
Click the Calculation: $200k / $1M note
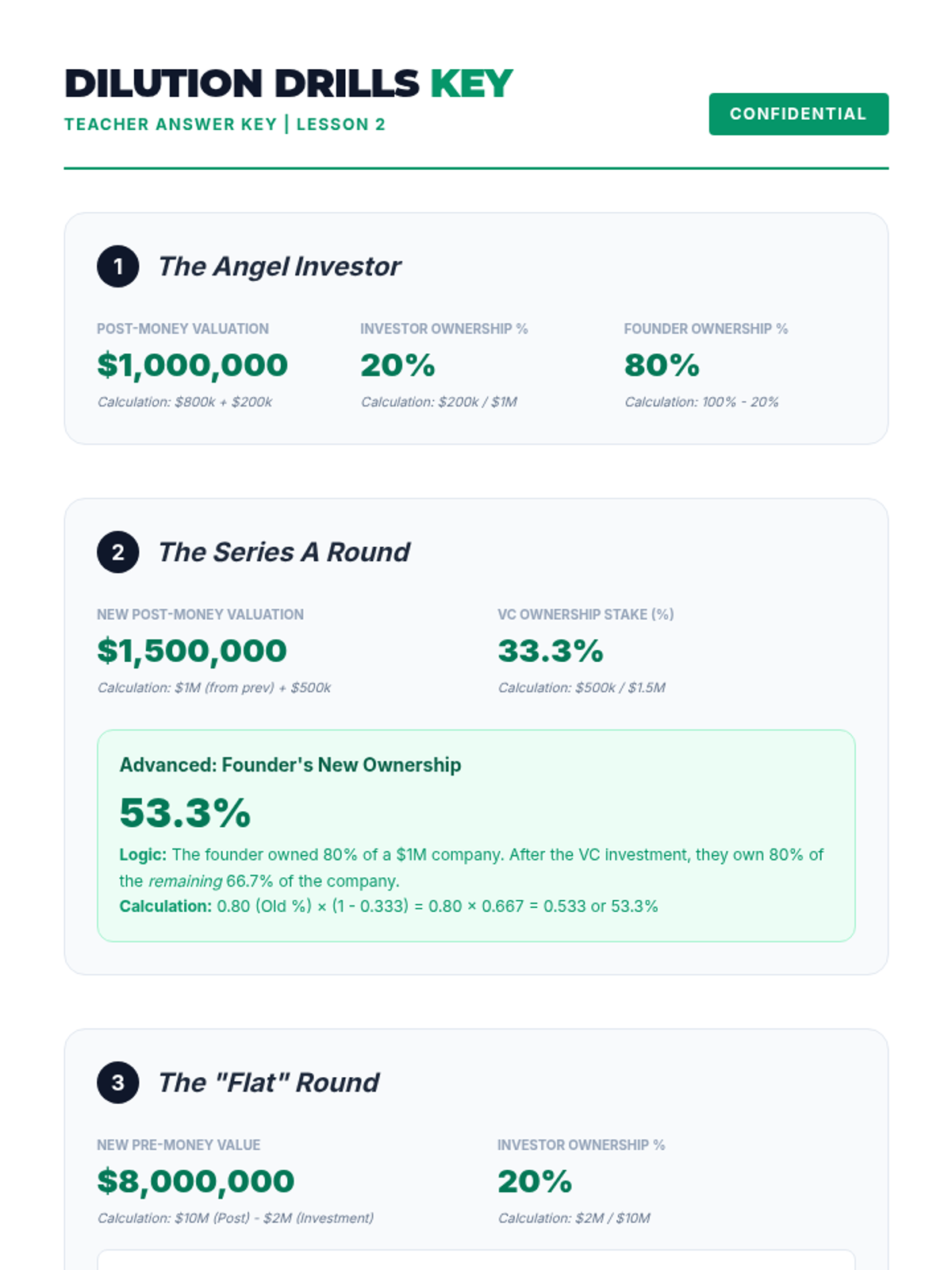(x=439, y=402)
